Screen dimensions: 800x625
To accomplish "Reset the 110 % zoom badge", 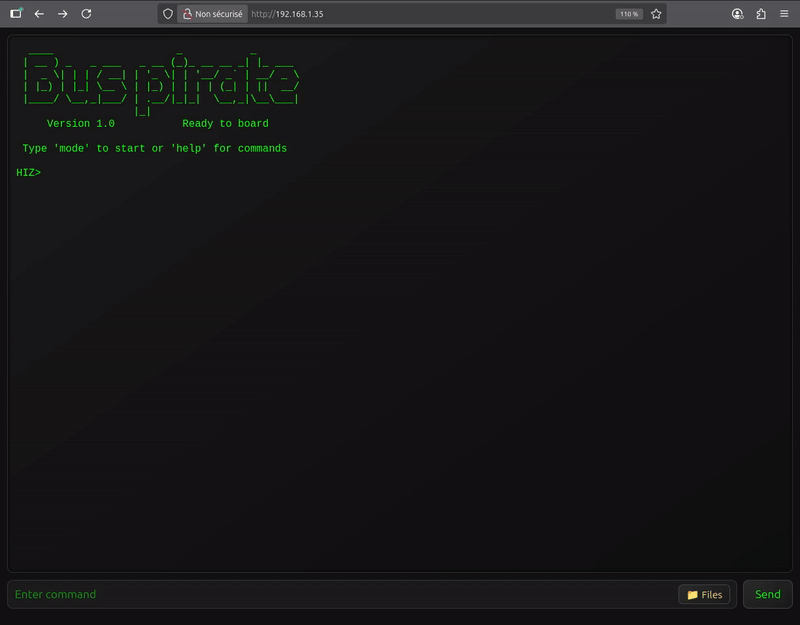I will pyautogui.click(x=628, y=14).
